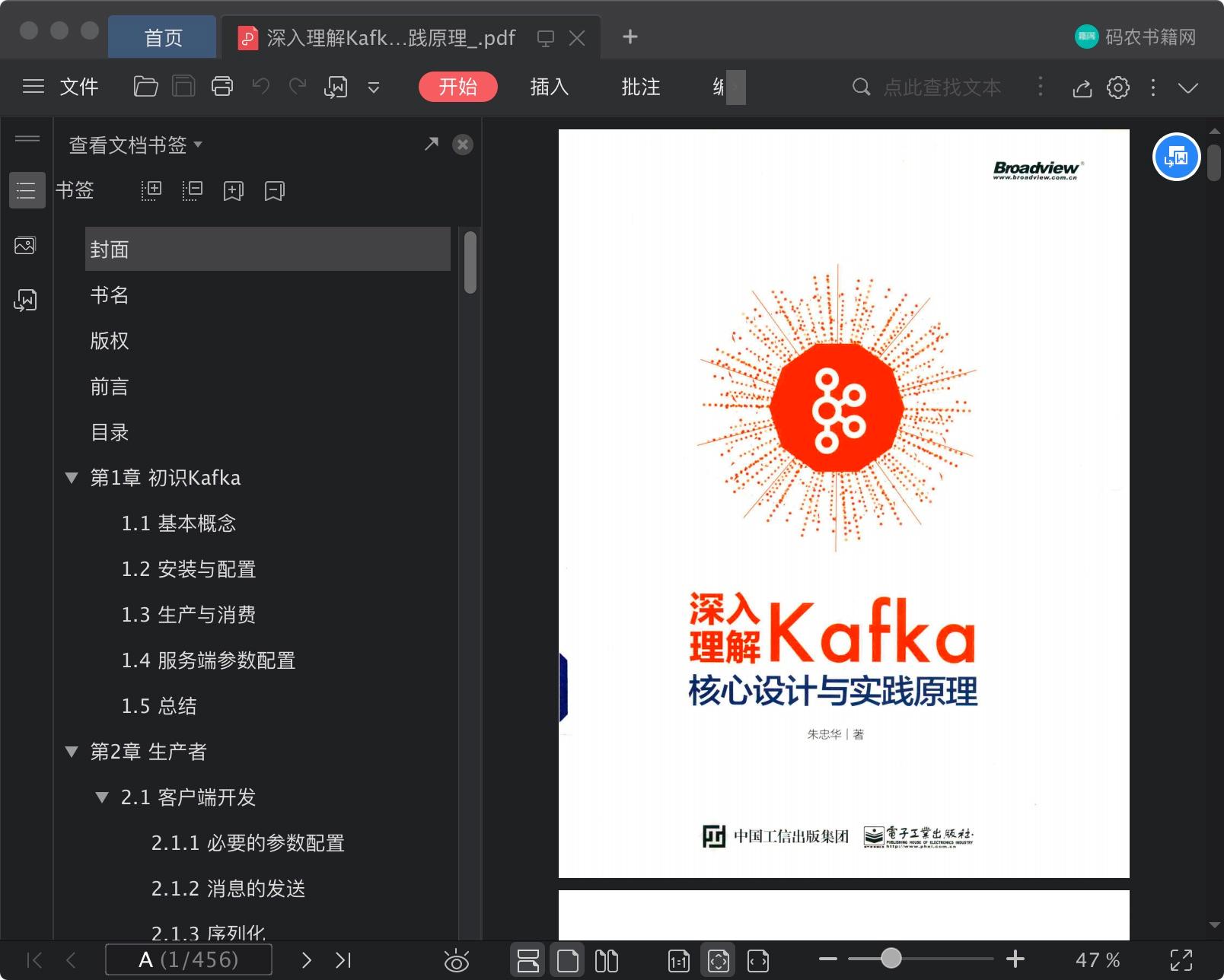
Task: Toggle fit page zoom
Action: pyautogui.click(x=719, y=960)
